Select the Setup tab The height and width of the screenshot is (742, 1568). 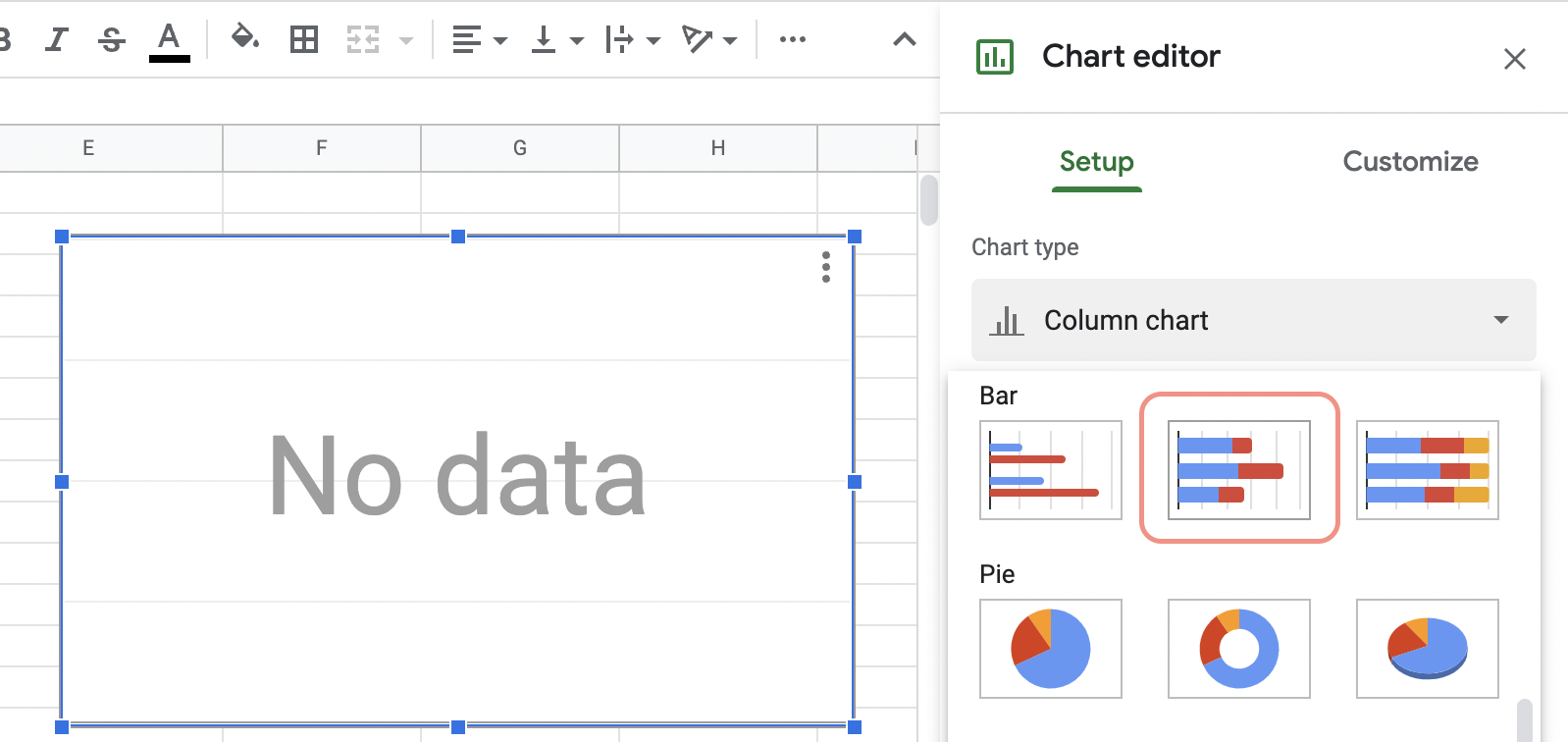(x=1096, y=162)
